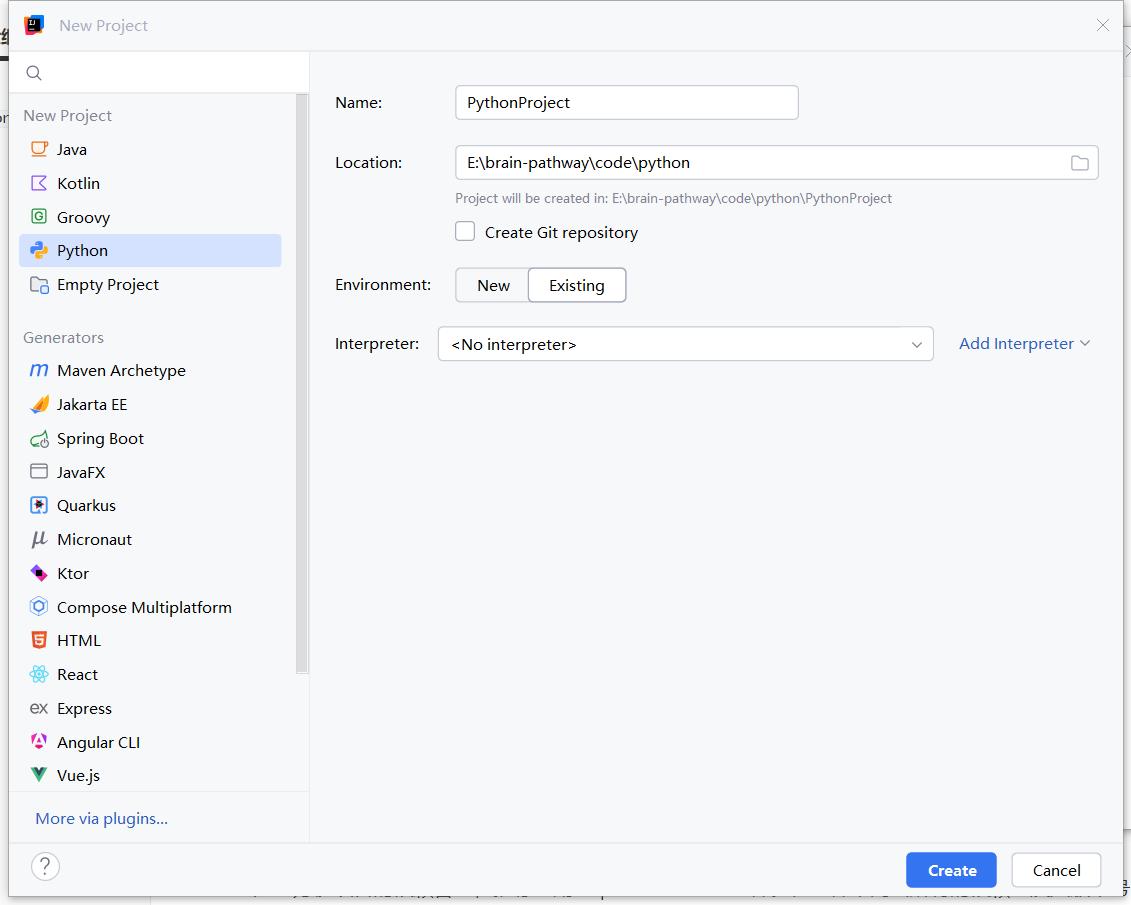Click the Empty Project folder icon
Viewport: 1131px width, 905px height.
coord(39,284)
